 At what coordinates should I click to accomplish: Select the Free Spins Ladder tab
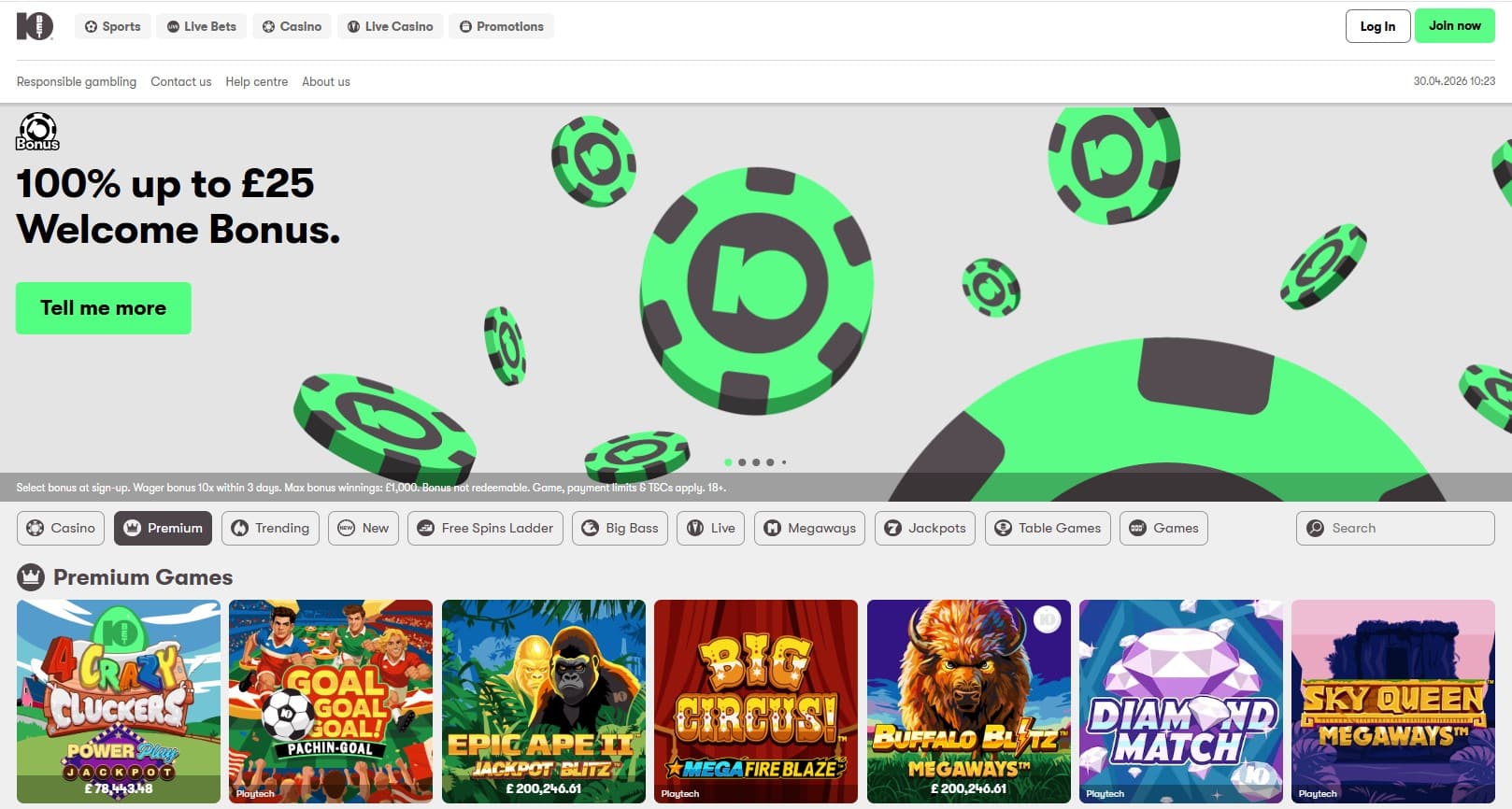[486, 528]
